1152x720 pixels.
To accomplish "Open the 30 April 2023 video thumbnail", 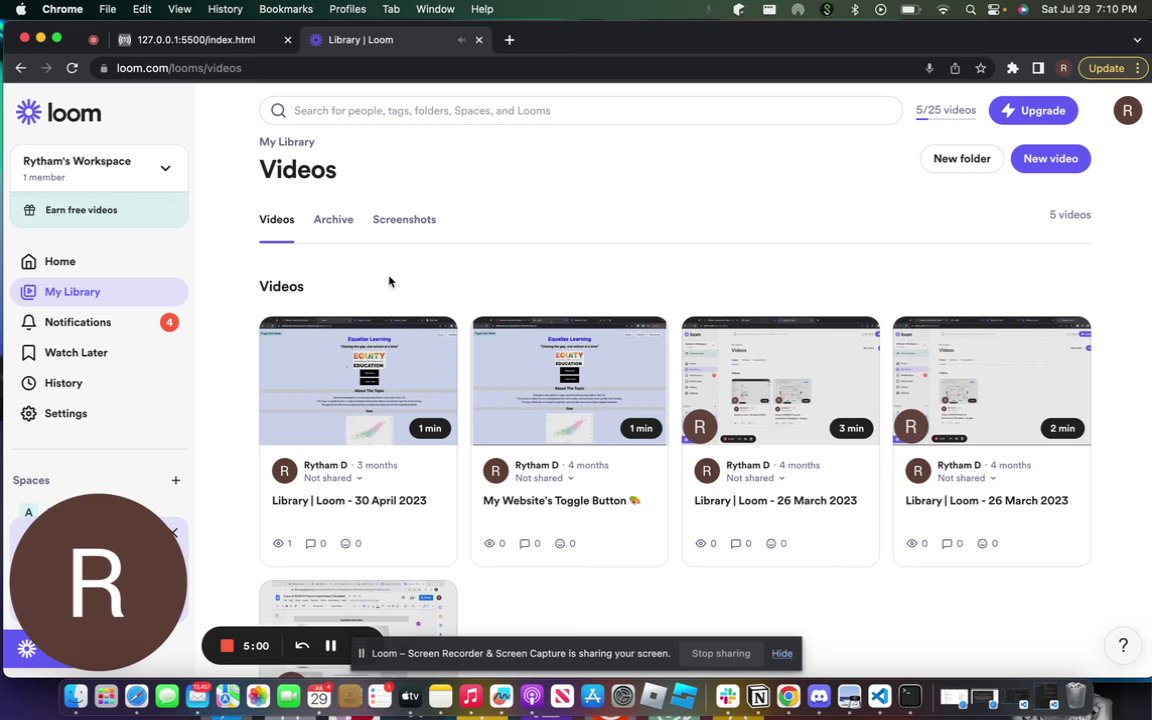I will click(x=359, y=381).
